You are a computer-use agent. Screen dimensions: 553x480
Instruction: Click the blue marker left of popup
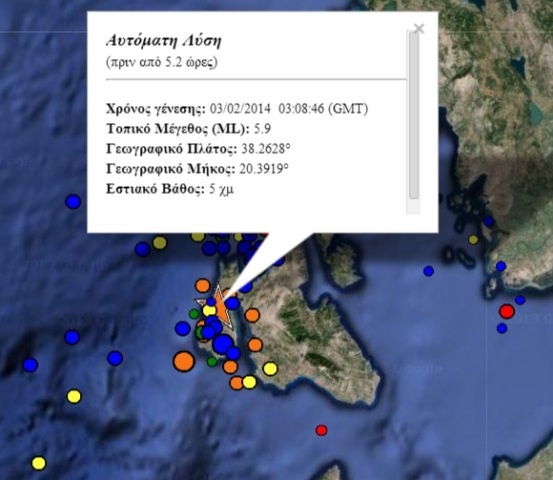pyautogui.click(x=73, y=202)
